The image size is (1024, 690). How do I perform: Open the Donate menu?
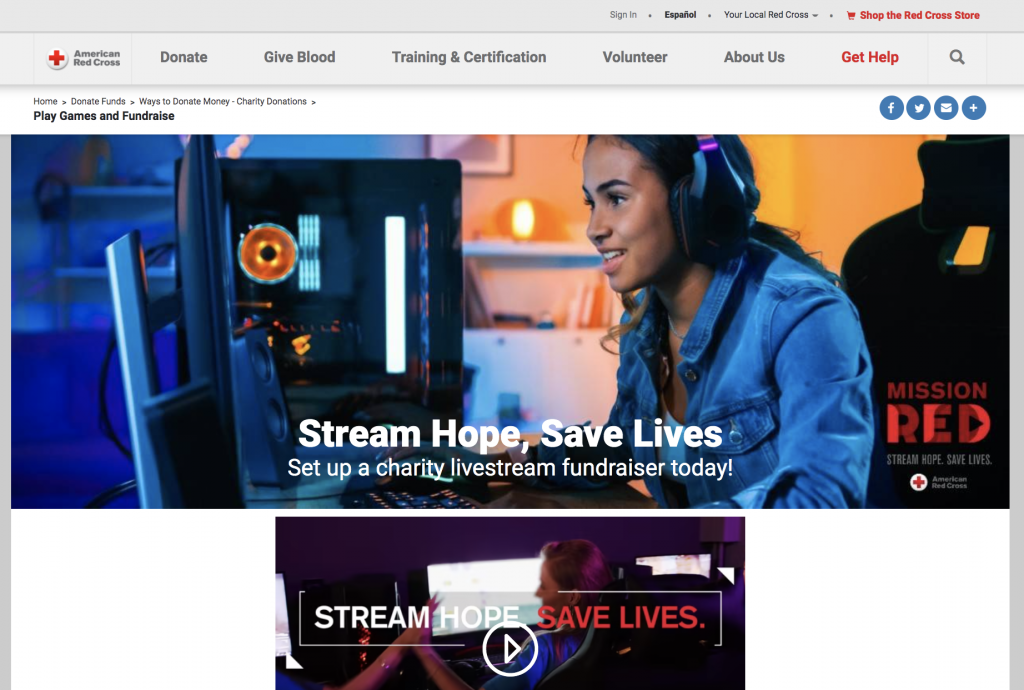184,57
